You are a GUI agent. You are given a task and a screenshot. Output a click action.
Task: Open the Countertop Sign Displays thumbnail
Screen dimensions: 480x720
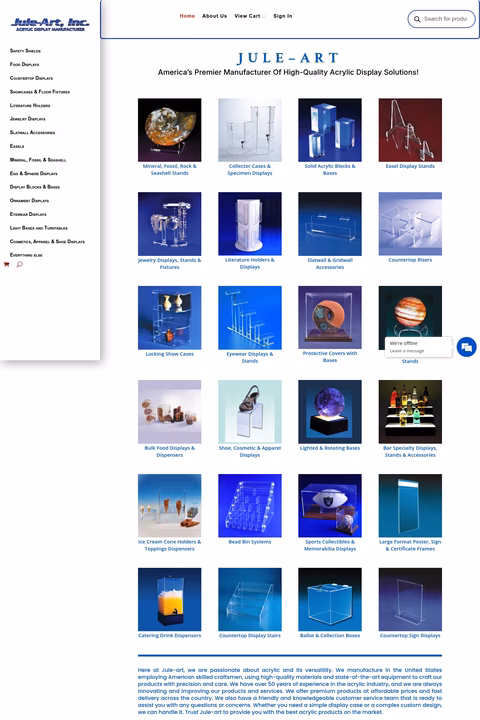(410, 599)
